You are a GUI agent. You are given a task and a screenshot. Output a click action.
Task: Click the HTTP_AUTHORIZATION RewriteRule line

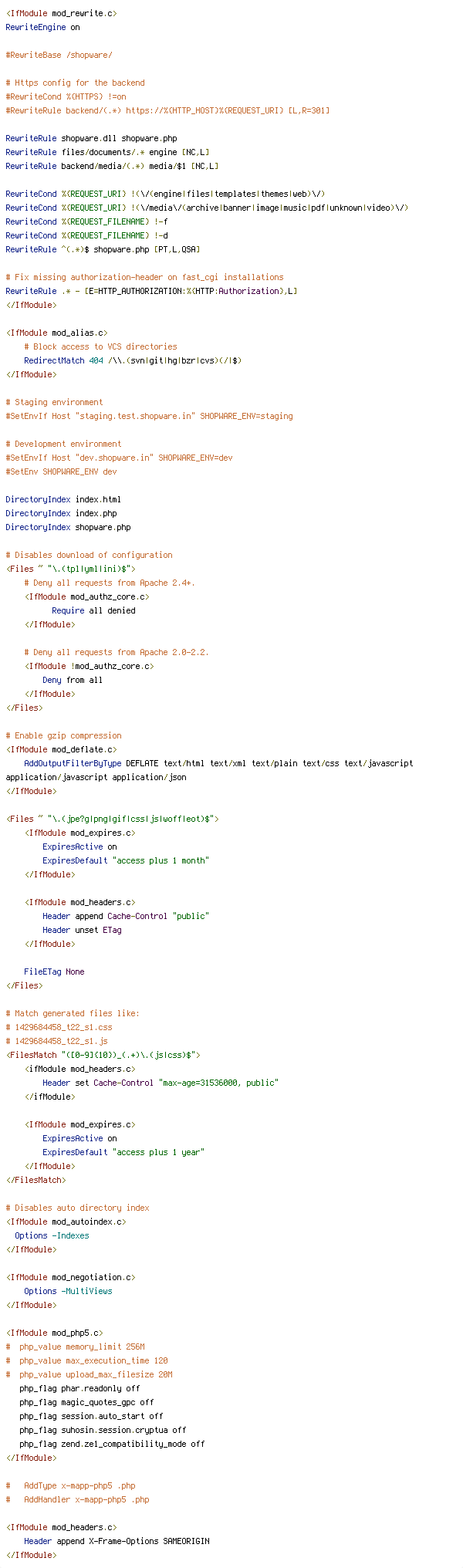pos(151,291)
